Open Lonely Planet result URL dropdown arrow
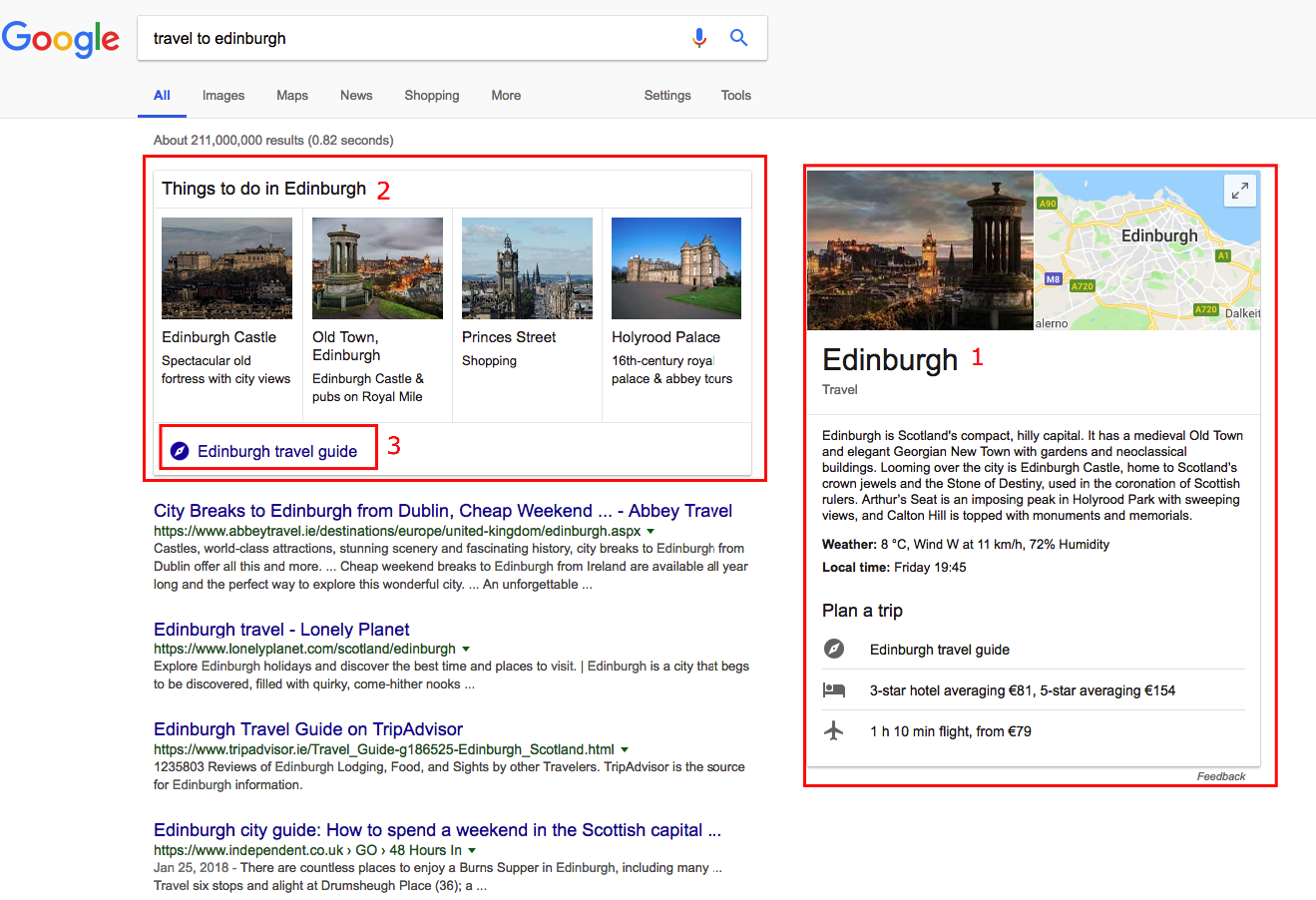 [x=466, y=649]
